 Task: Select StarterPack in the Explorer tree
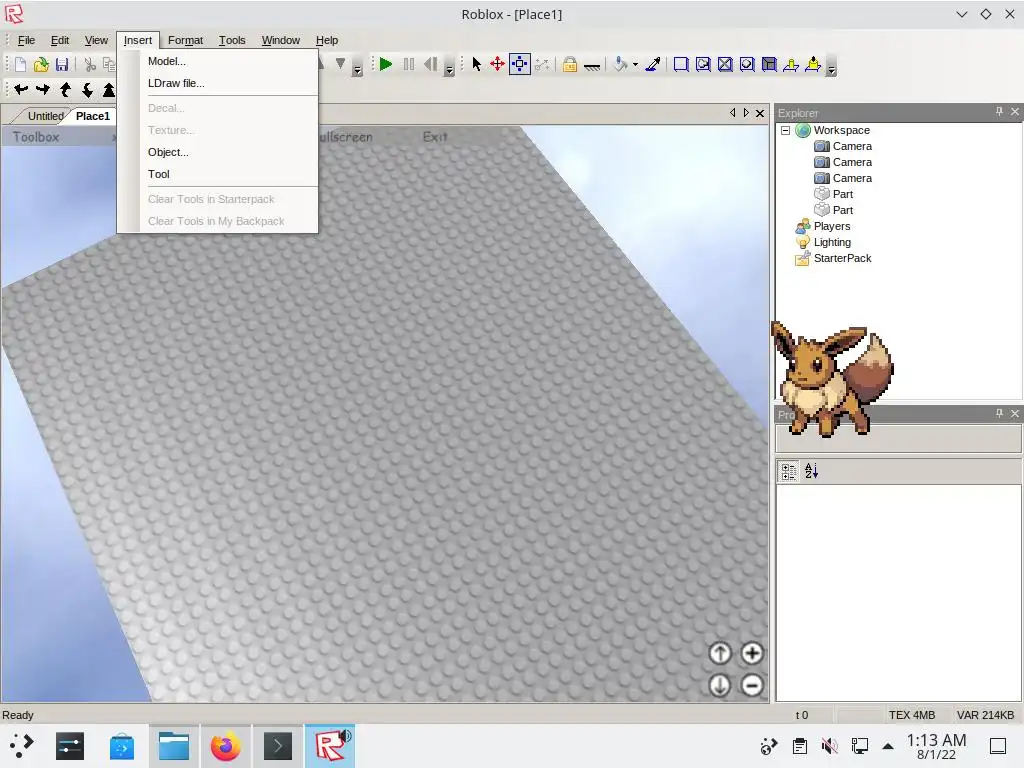coord(842,259)
